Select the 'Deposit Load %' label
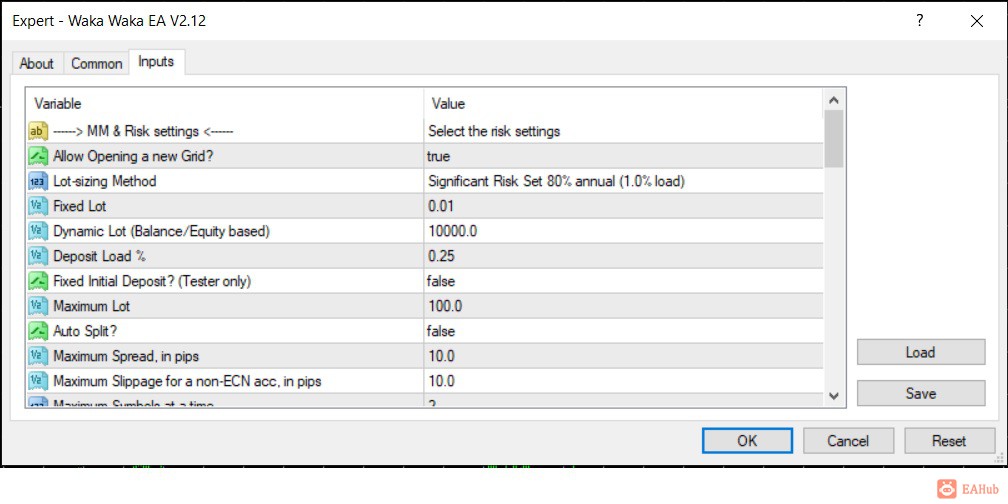This screenshot has width=1008, height=504. click(100, 256)
